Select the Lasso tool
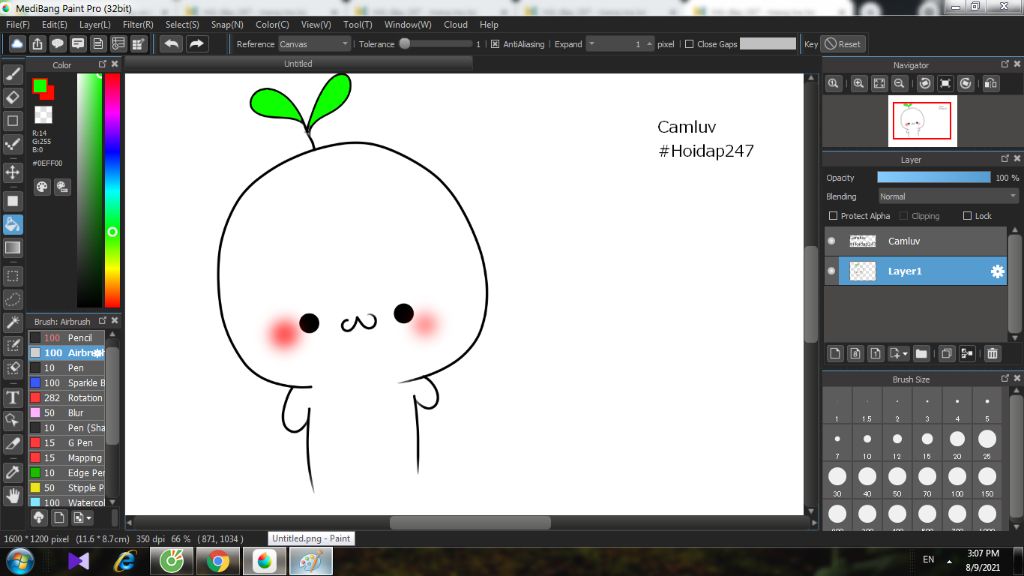The image size is (1024, 576). 12,300
